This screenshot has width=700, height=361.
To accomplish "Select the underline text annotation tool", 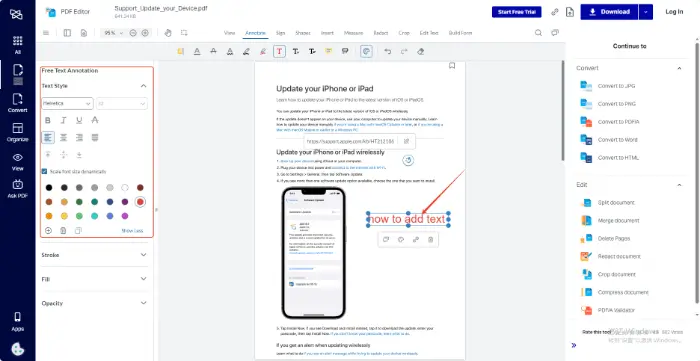I will click(x=197, y=51).
